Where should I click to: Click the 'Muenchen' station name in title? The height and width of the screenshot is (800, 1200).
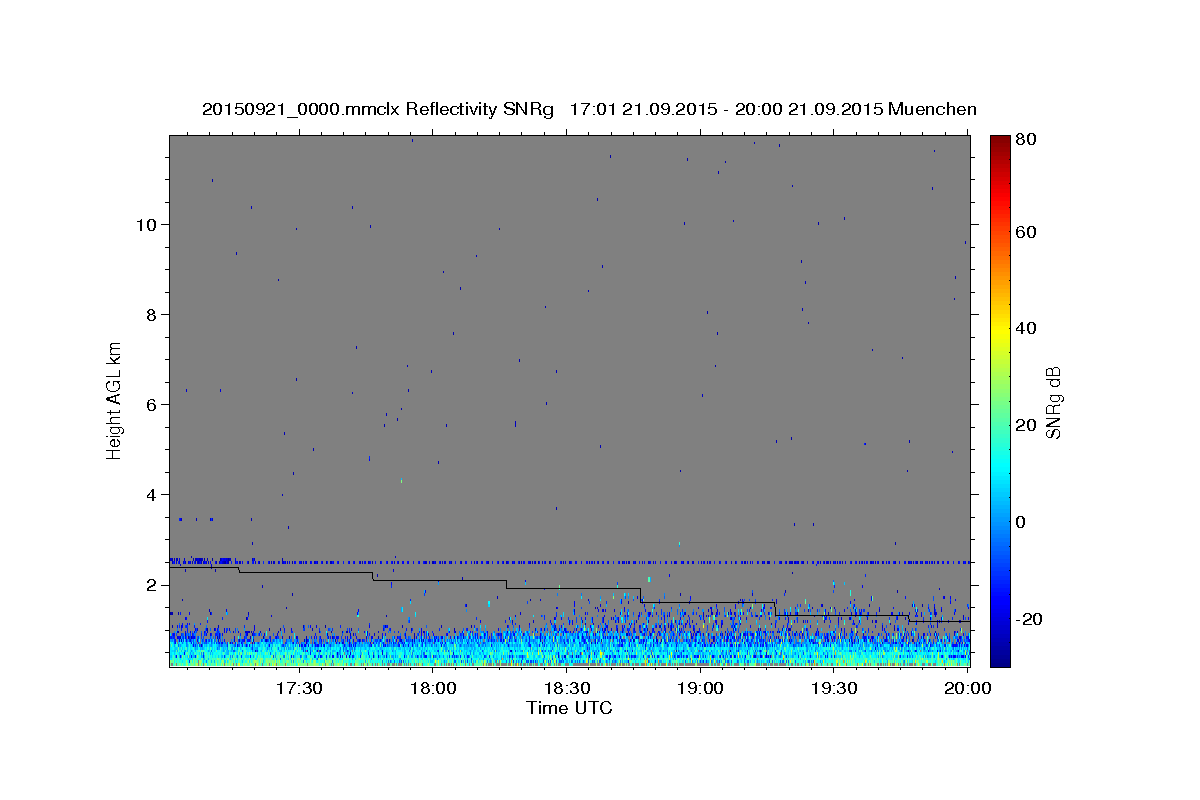pyautogui.click(x=932, y=109)
